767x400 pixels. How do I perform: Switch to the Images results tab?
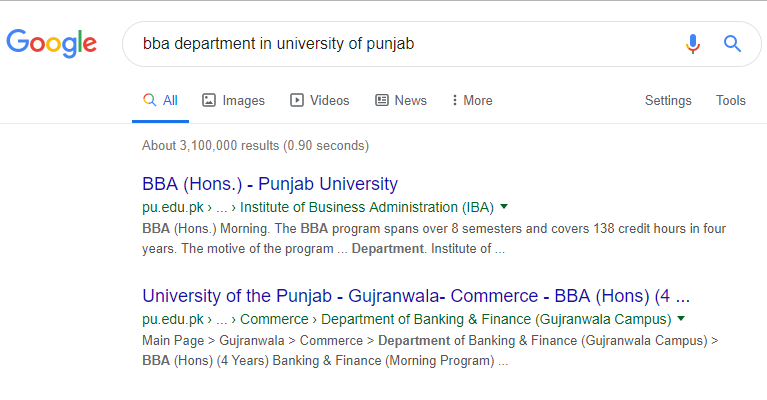coord(243,100)
